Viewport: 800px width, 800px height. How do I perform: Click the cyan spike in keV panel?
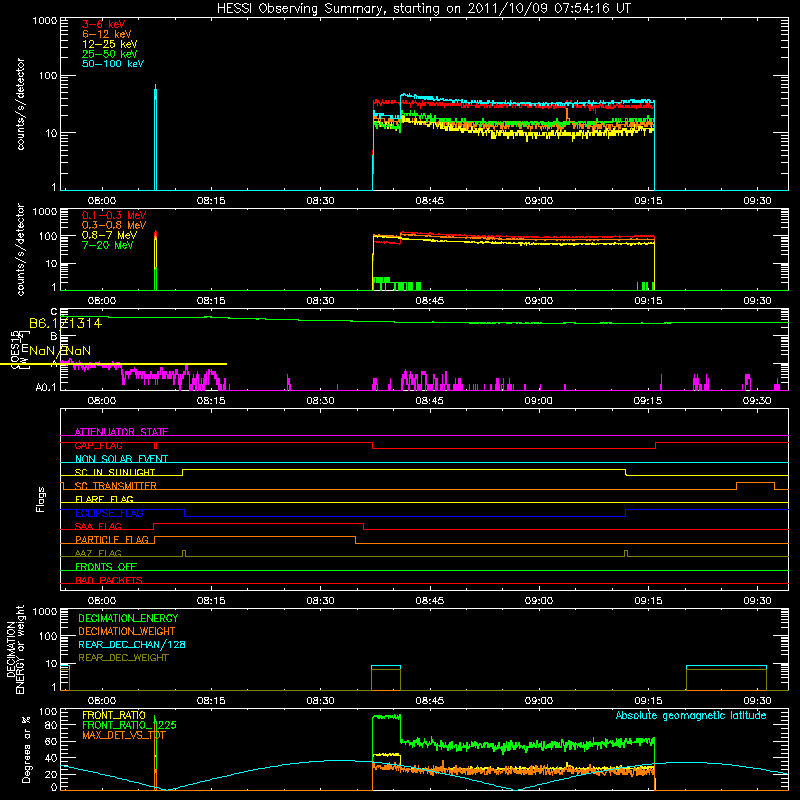(x=156, y=138)
